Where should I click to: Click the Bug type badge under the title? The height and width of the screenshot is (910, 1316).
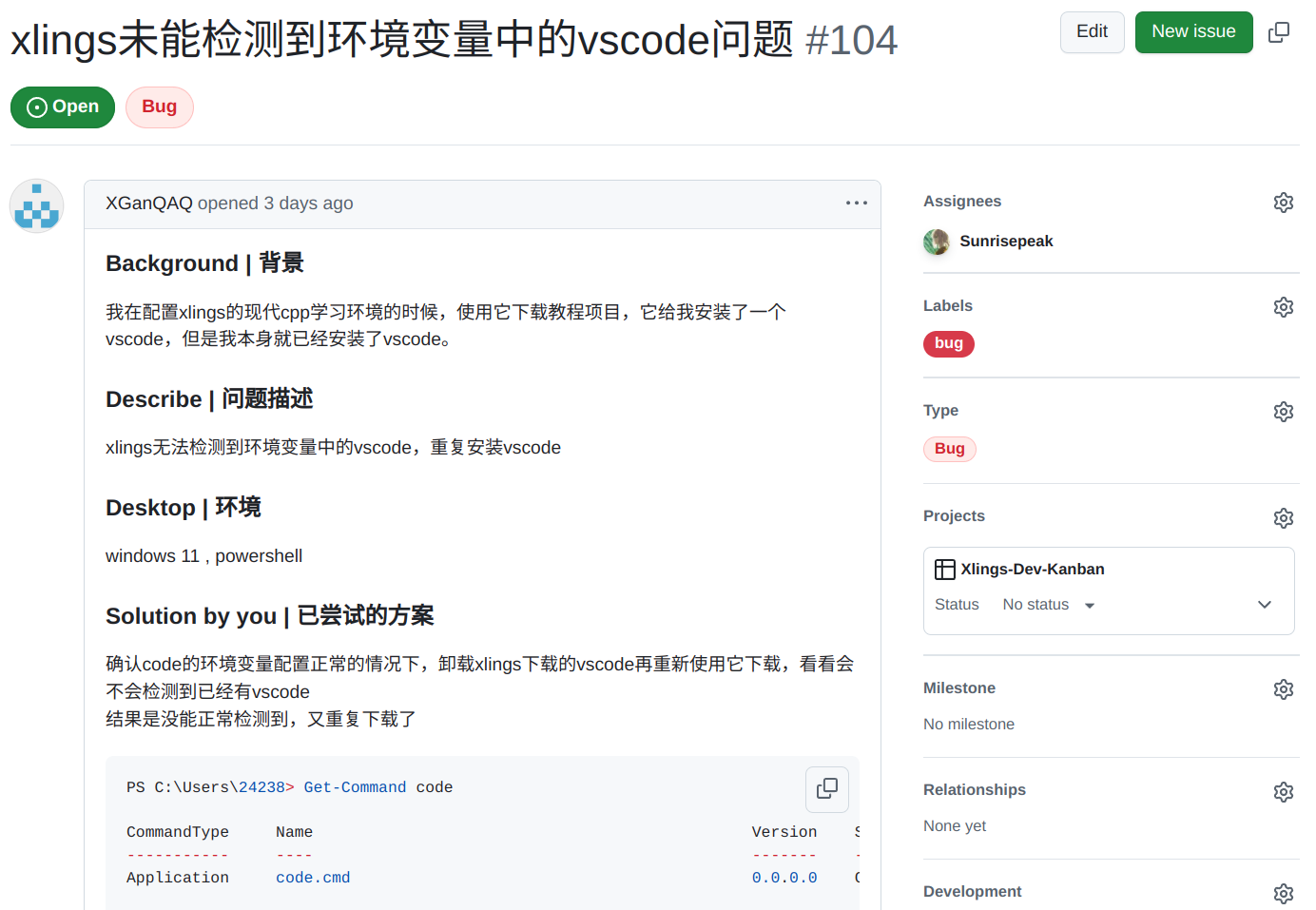tap(160, 107)
